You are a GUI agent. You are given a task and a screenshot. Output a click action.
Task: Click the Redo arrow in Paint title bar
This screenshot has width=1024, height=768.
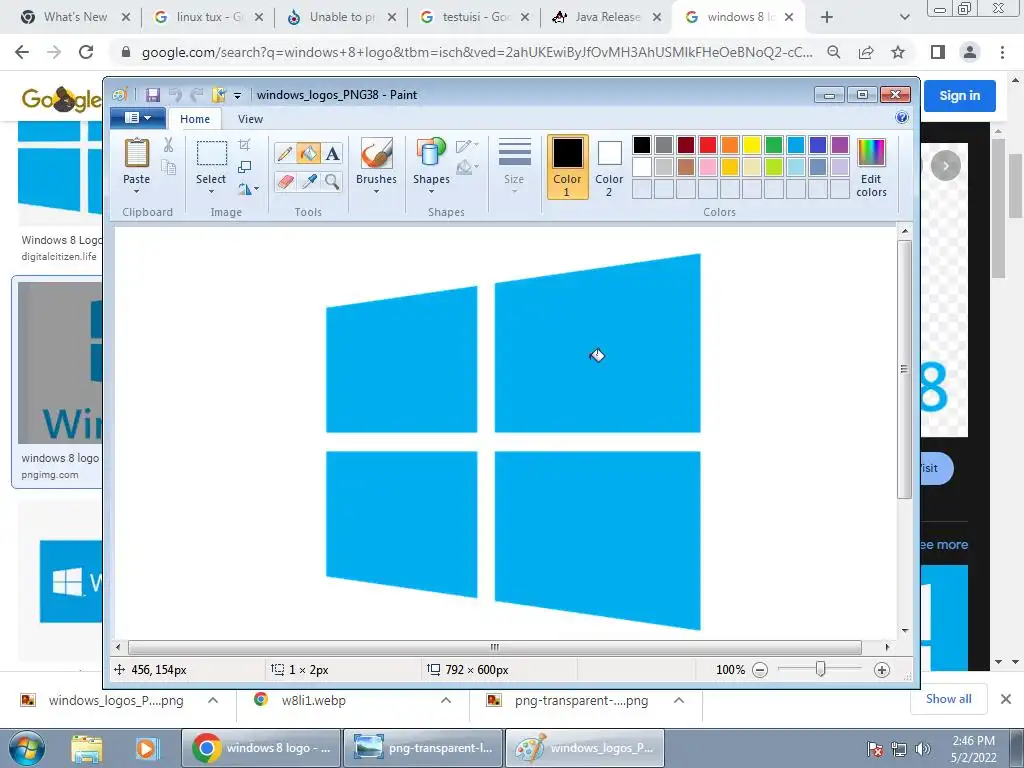point(196,95)
